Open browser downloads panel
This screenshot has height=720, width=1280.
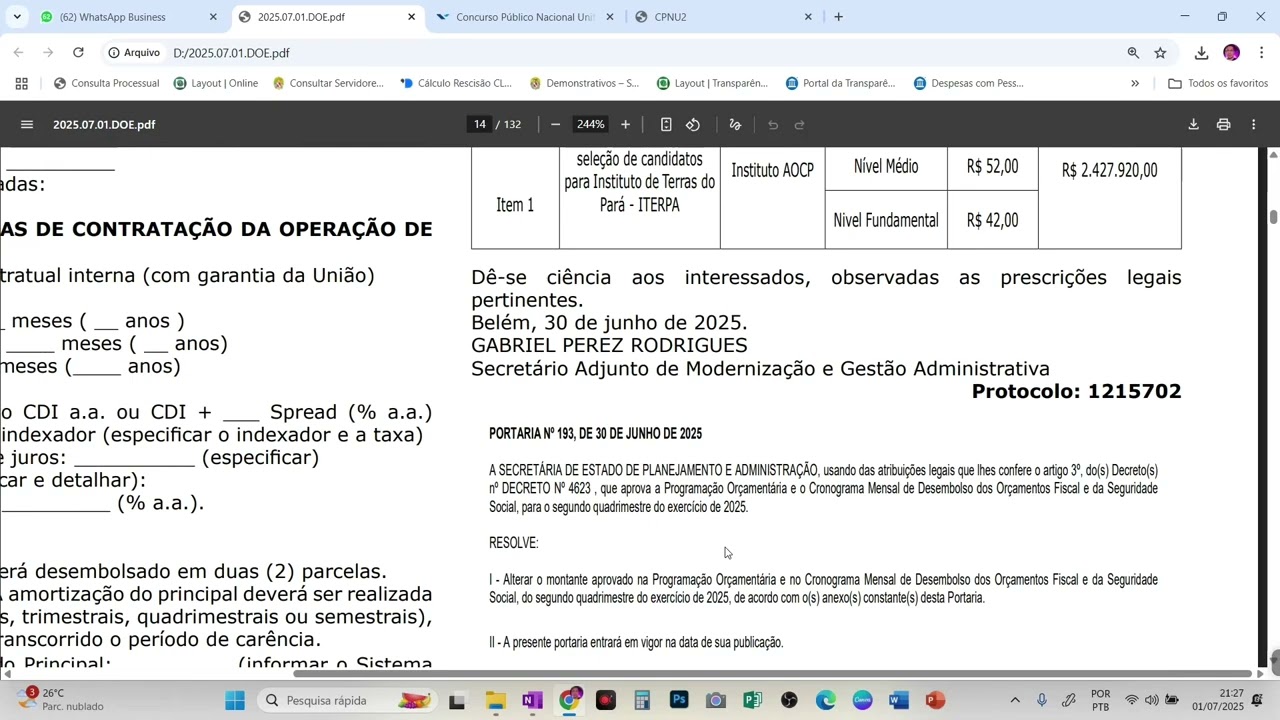(1201, 53)
